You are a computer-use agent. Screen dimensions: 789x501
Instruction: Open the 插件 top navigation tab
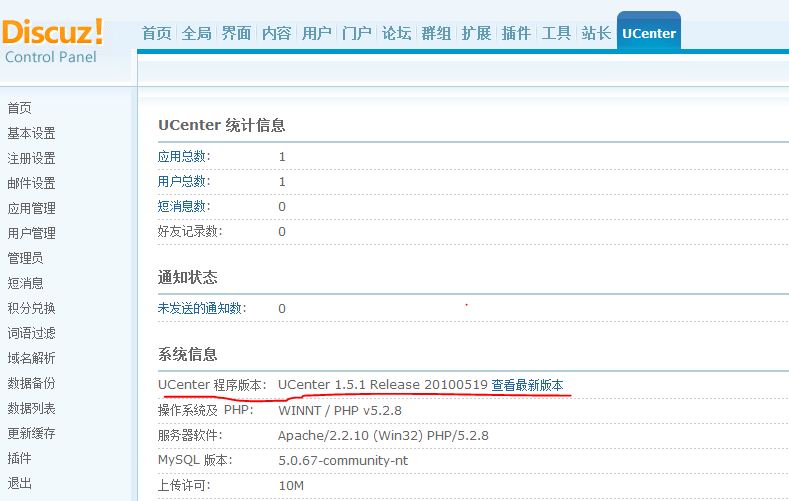516,33
